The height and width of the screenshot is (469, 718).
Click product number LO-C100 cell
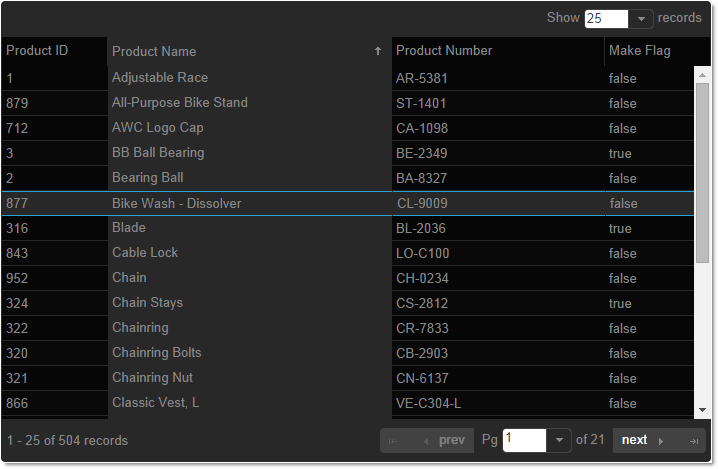(x=423, y=253)
